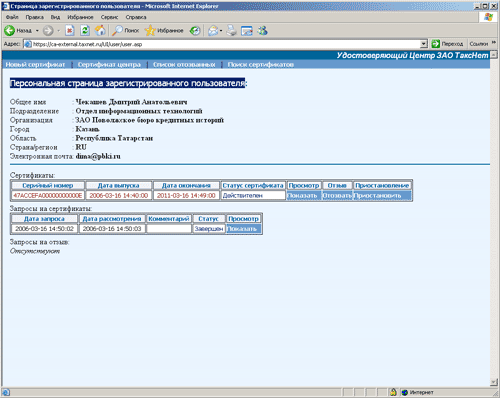Image resolution: width=500 pixels, height=398 pixels.
Task: Open the Search (Поиск) toolbar button
Action: (x=125, y=31)
